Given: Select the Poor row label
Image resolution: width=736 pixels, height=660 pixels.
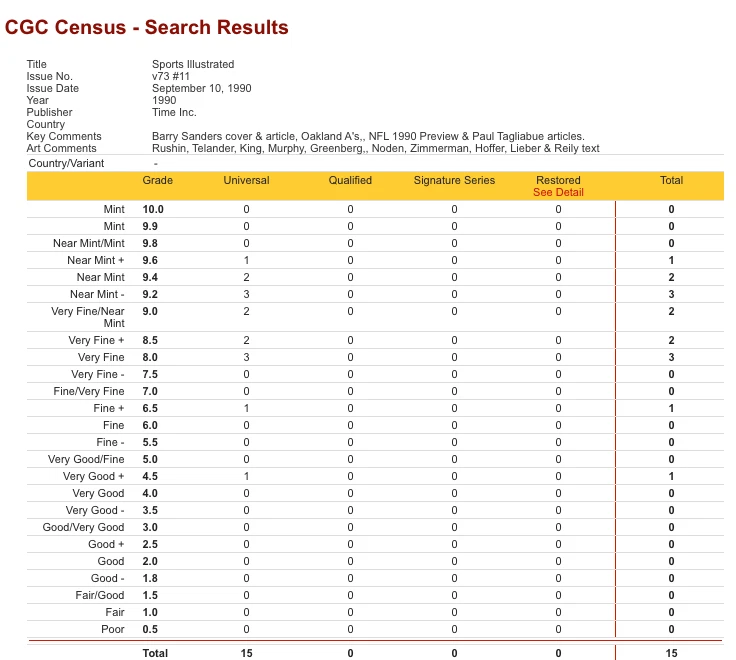Looking at the screenshot, I should pos(113,629).
